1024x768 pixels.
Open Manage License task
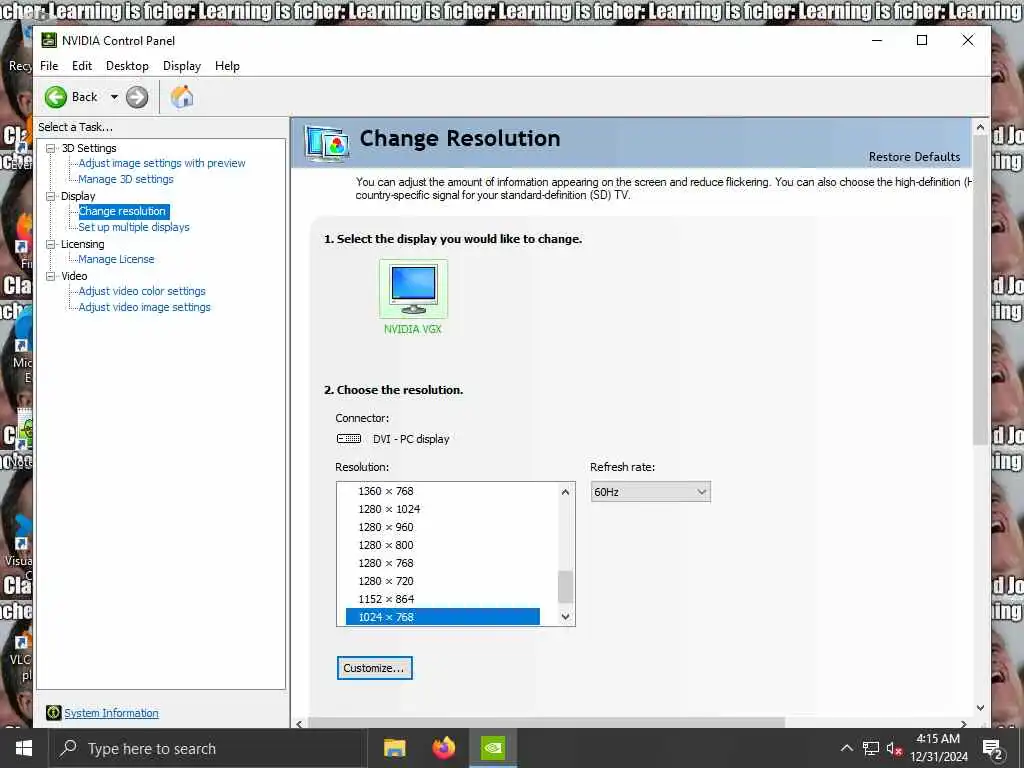116,259
